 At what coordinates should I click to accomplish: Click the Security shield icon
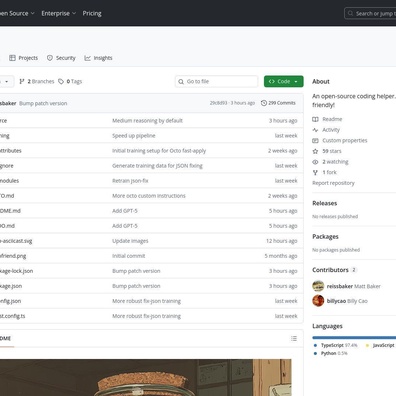point(50,58)
